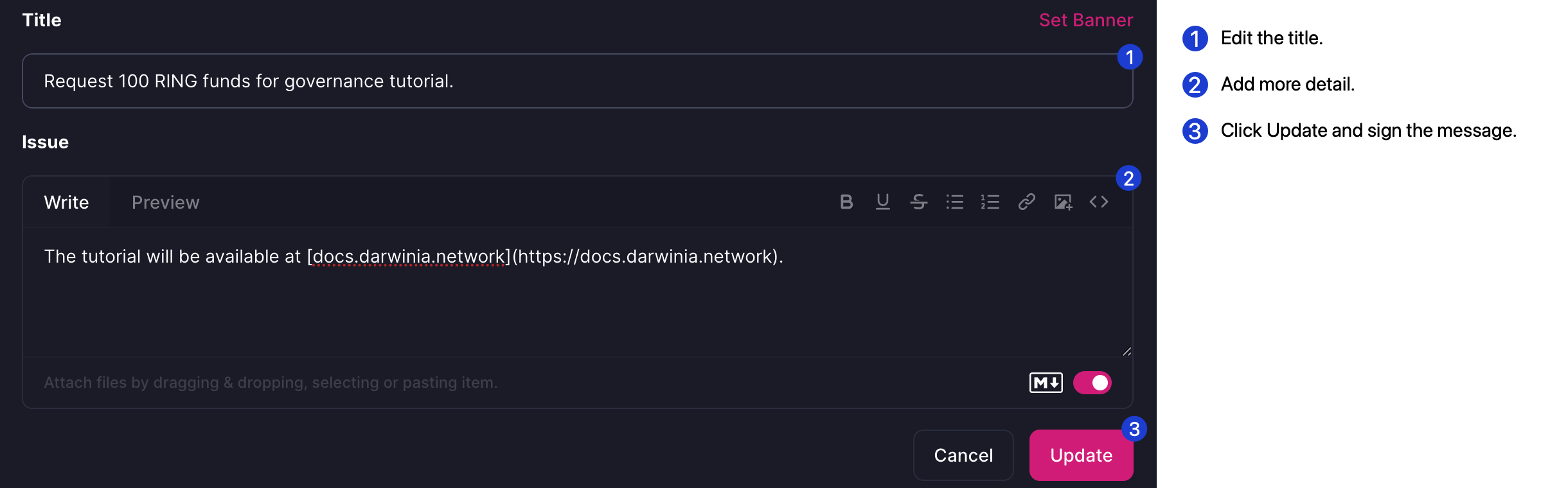Screen dimensions: 1568x488
Task: Click the Markdown logo icon
Action: (x=1046, y=383)
